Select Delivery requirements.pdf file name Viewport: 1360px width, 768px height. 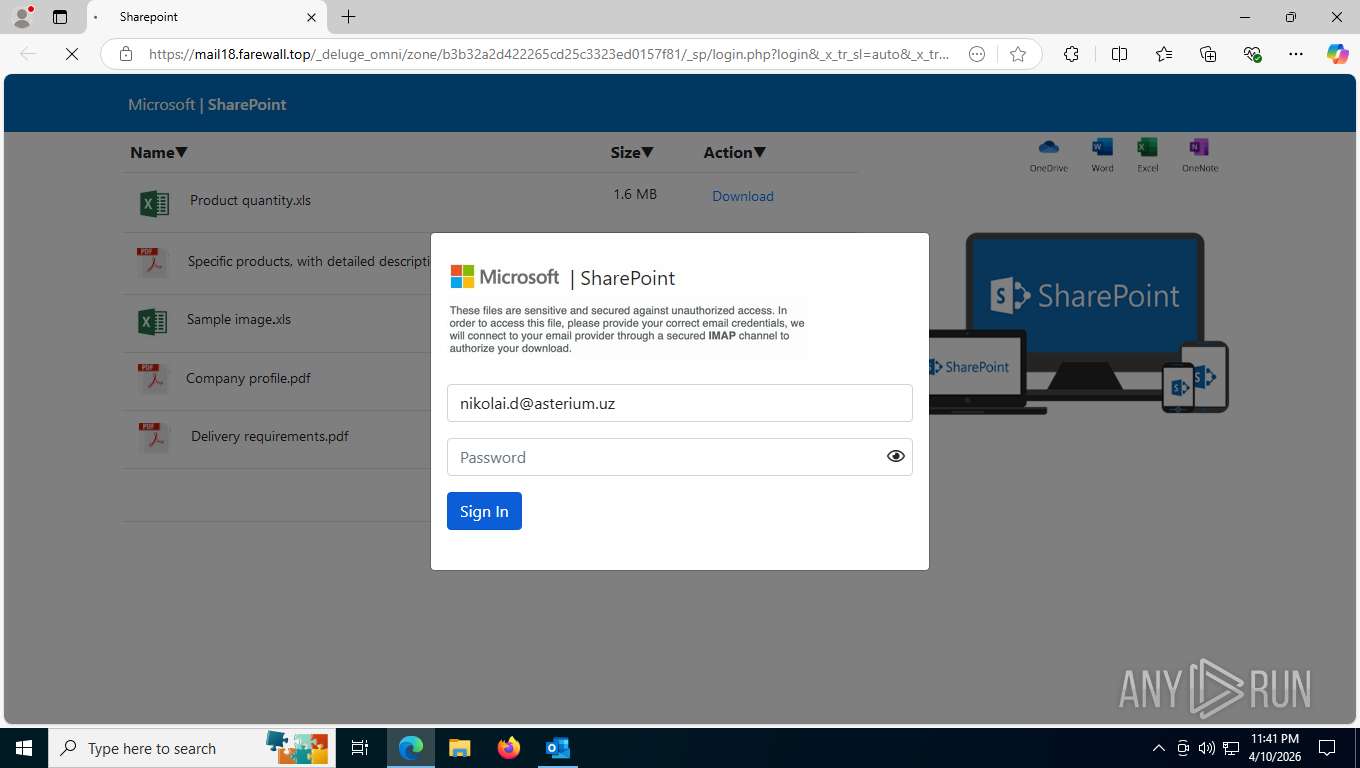pyautogui.click(x=270, y=436)
